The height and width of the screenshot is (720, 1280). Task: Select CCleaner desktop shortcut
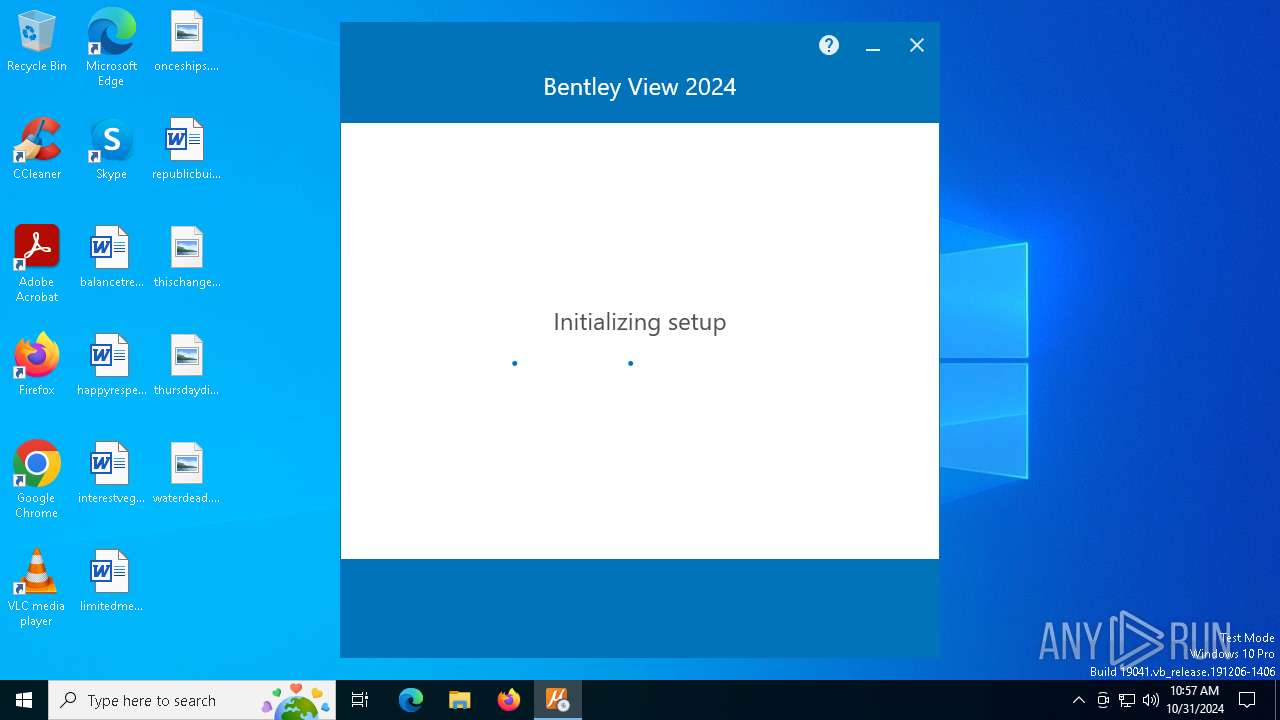(37, 150)
